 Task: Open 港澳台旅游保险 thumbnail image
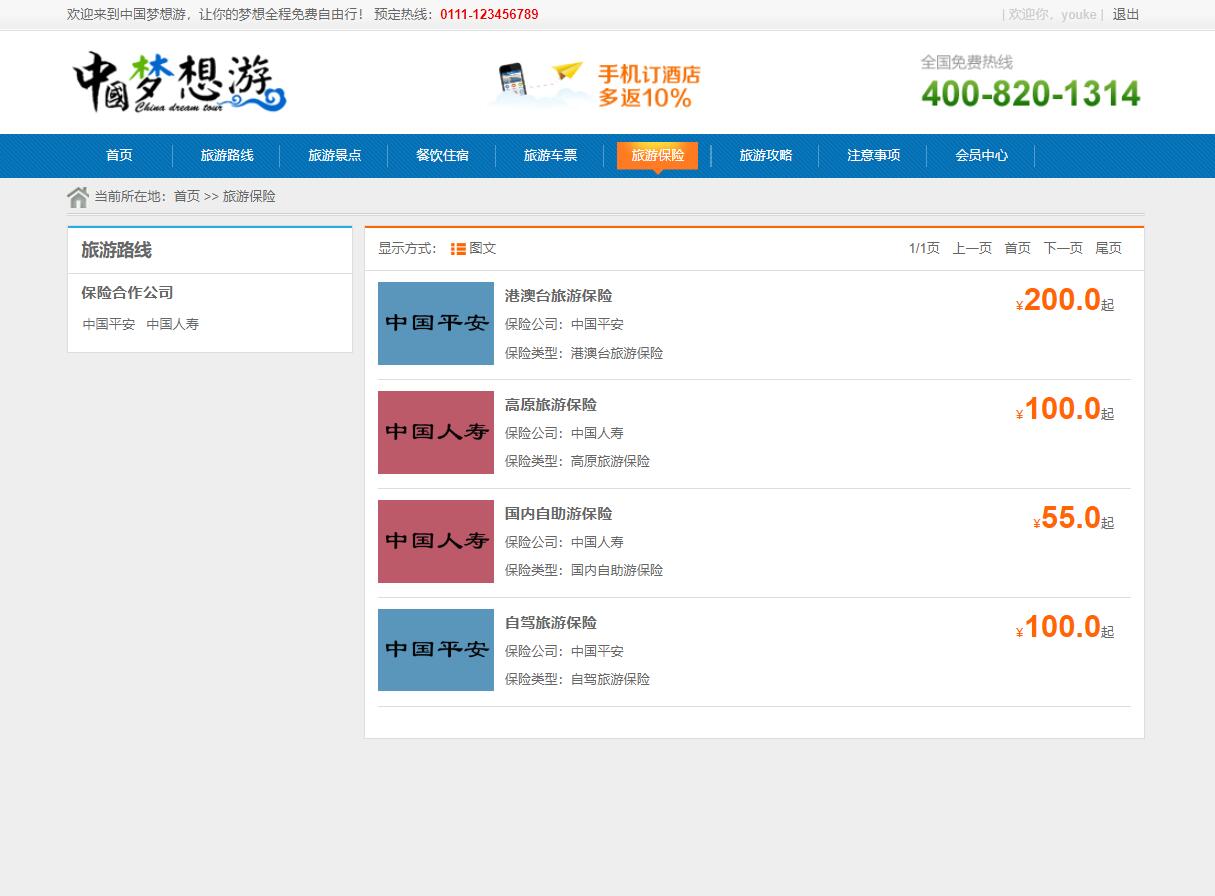435,323
